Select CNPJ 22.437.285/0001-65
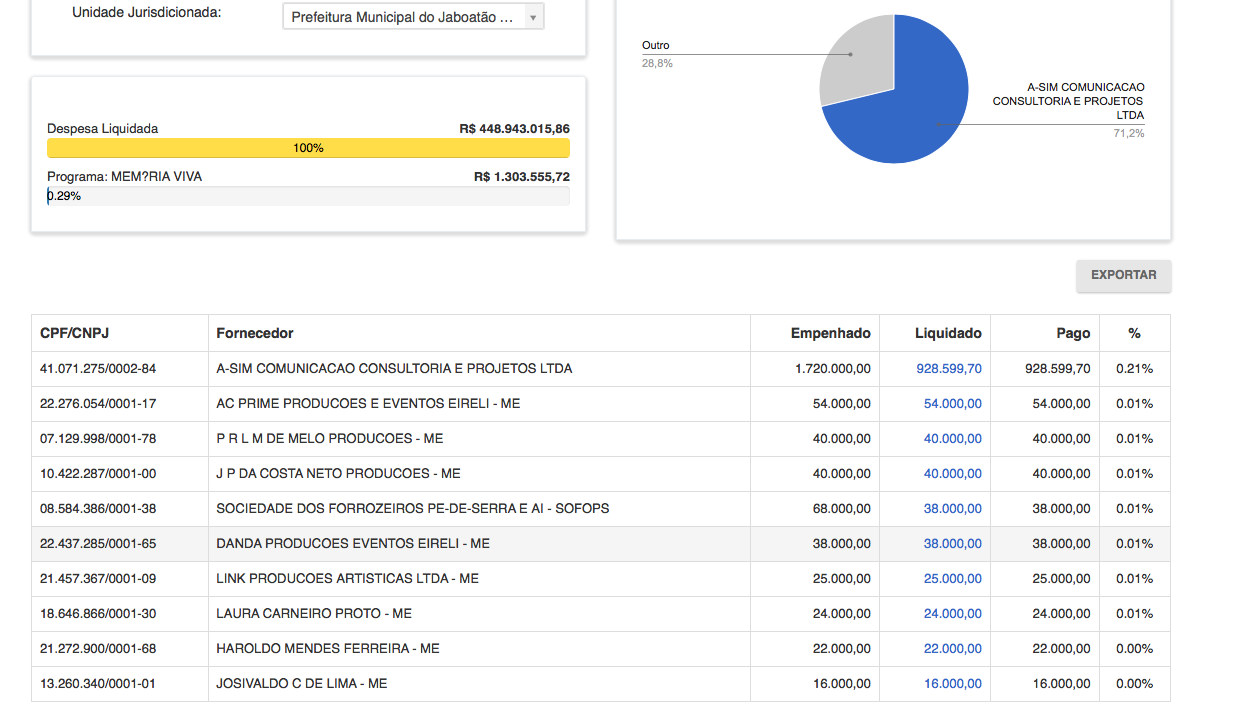This screenshot has height=707, width=1241. tap(98, 544)
